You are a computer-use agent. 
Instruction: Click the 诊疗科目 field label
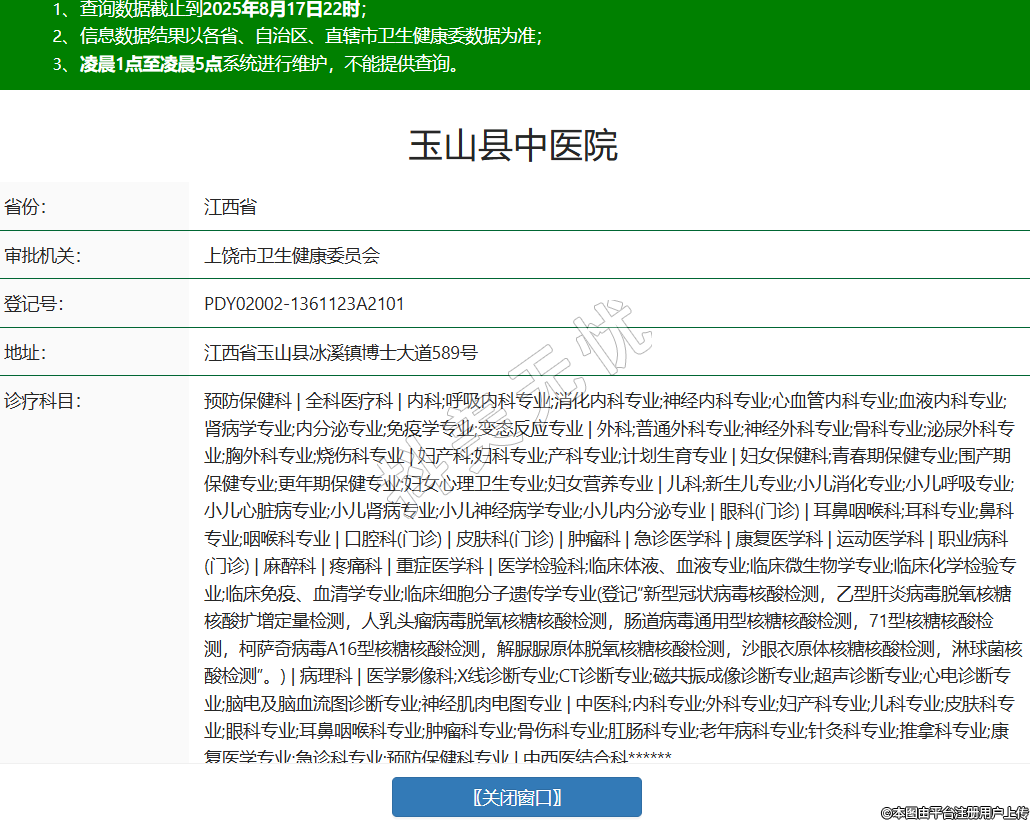[x=42, y=401]
